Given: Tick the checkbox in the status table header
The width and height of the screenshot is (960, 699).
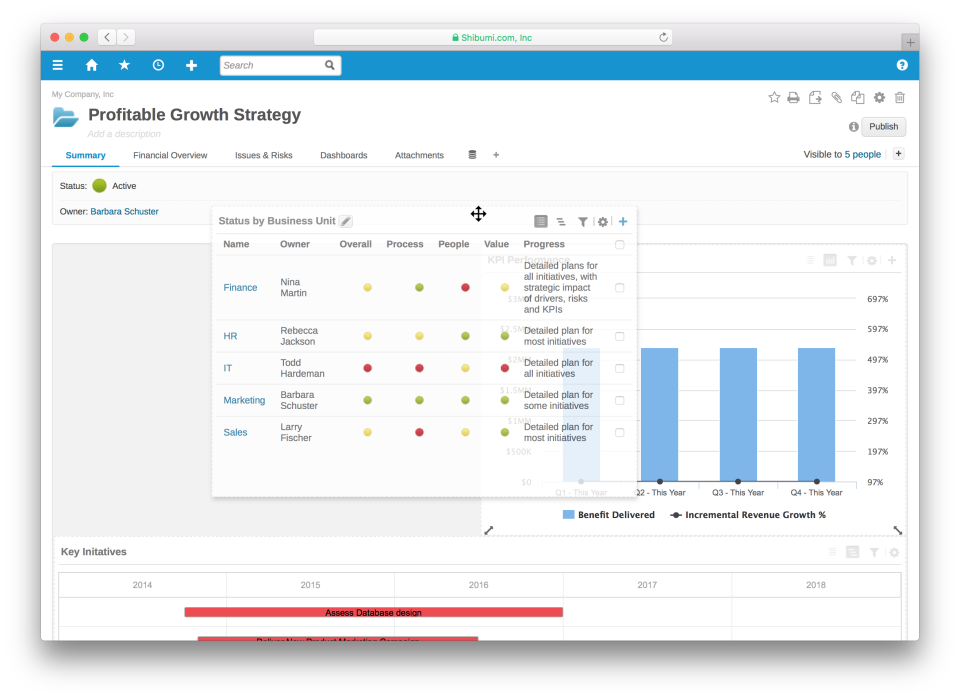Looking at the screenshot, I should coord(619,244).
